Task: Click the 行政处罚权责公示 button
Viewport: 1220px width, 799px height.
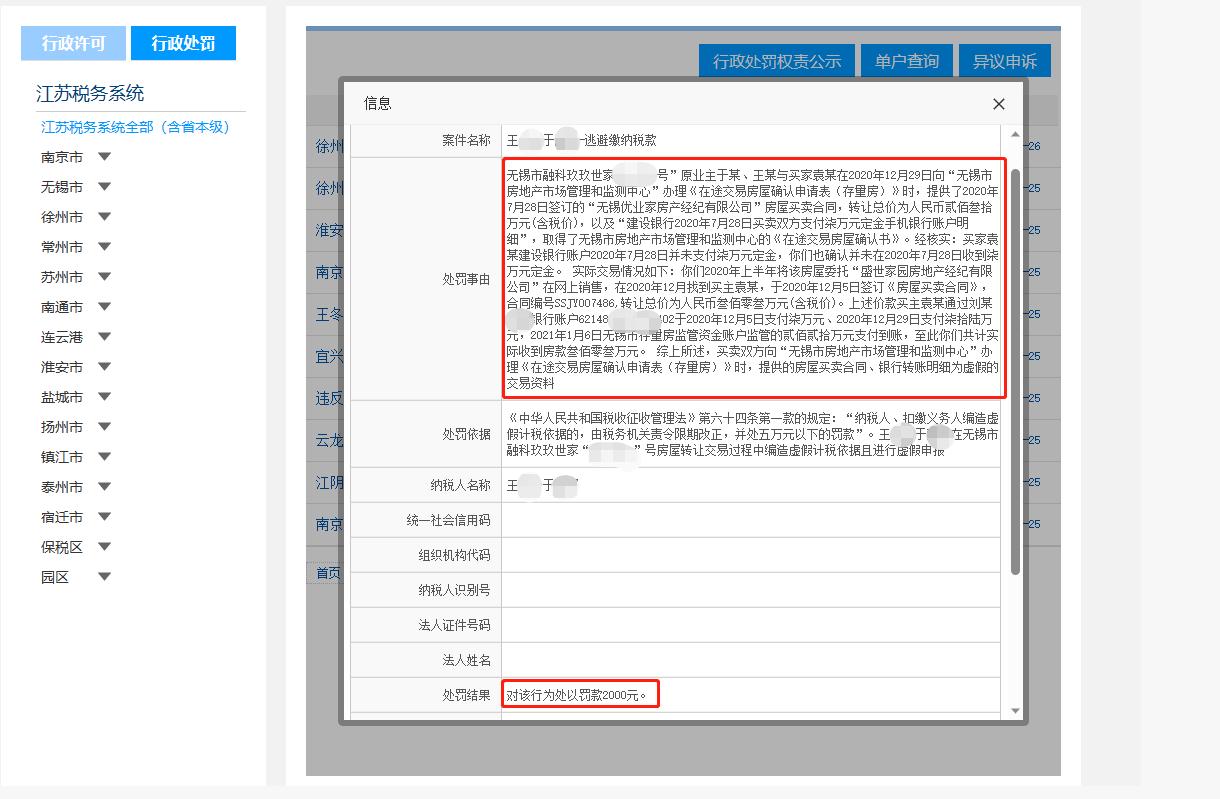Action: pos(775,61)
